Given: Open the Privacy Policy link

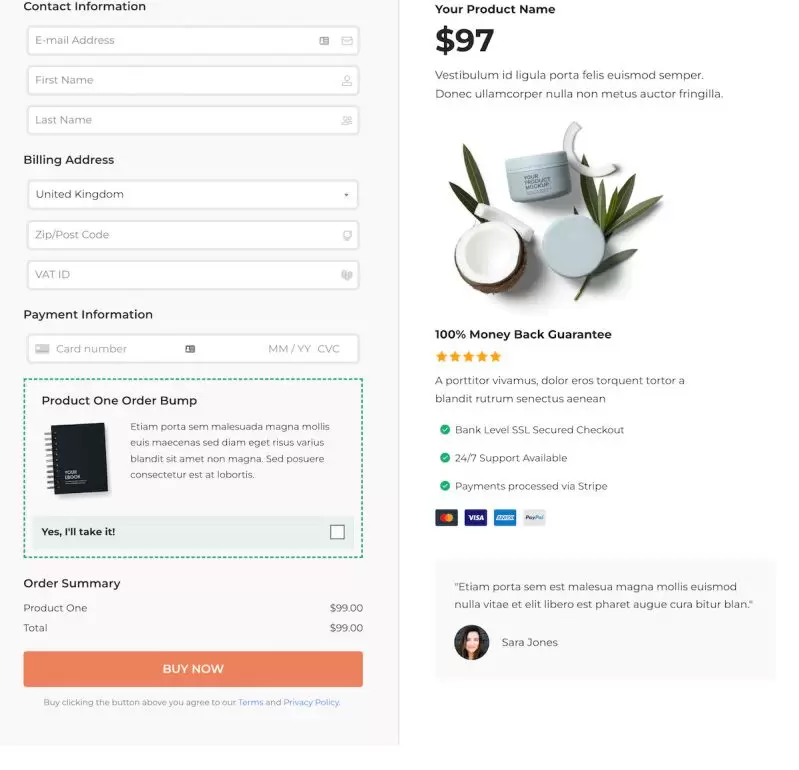Looking at the screenshot, I should (x=311, y=702).
